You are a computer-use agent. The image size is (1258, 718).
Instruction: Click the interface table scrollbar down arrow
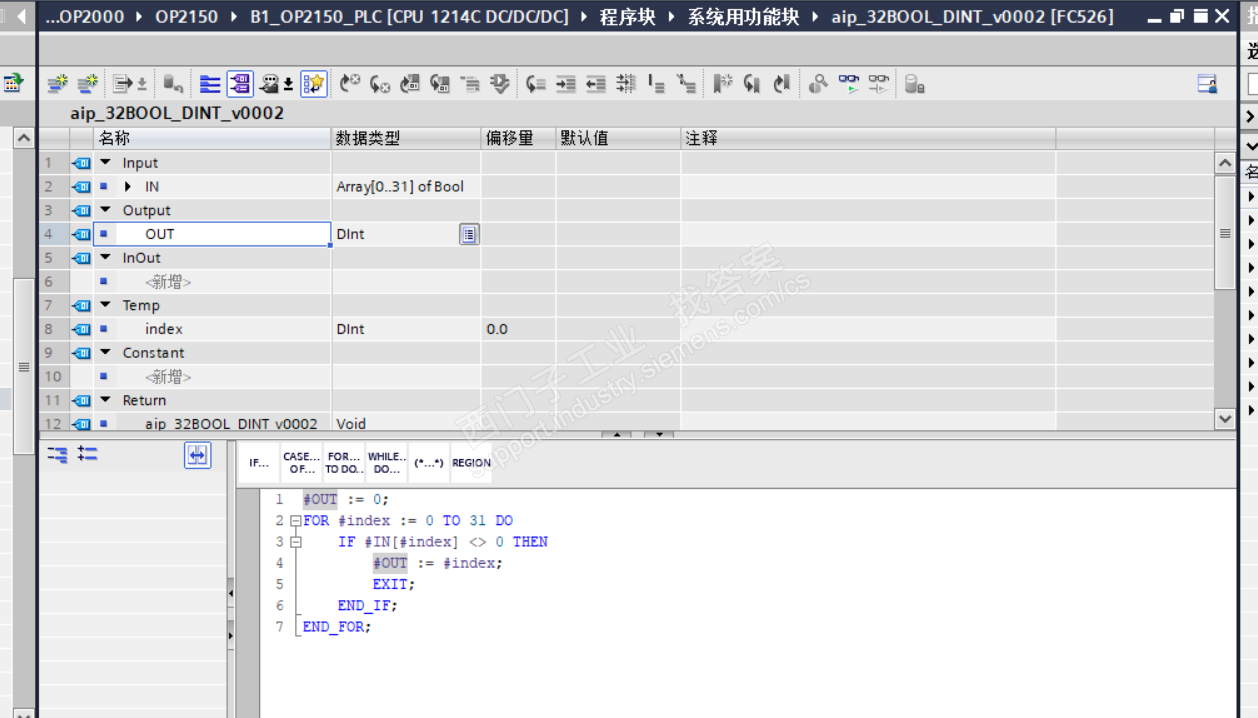(1225, 418)
